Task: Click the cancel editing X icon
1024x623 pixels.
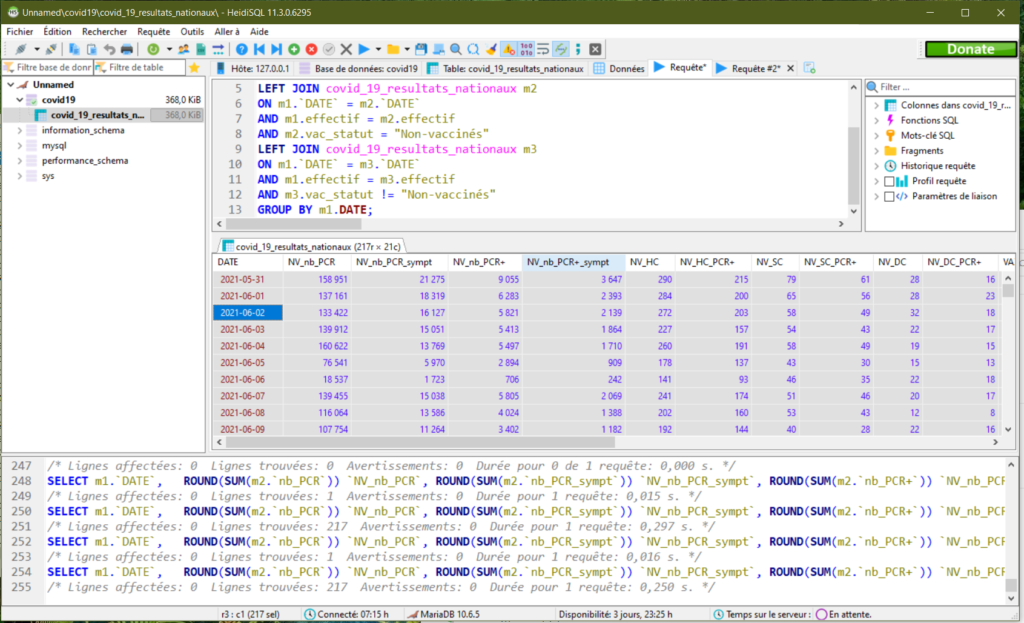Action: tap(346, 49)
